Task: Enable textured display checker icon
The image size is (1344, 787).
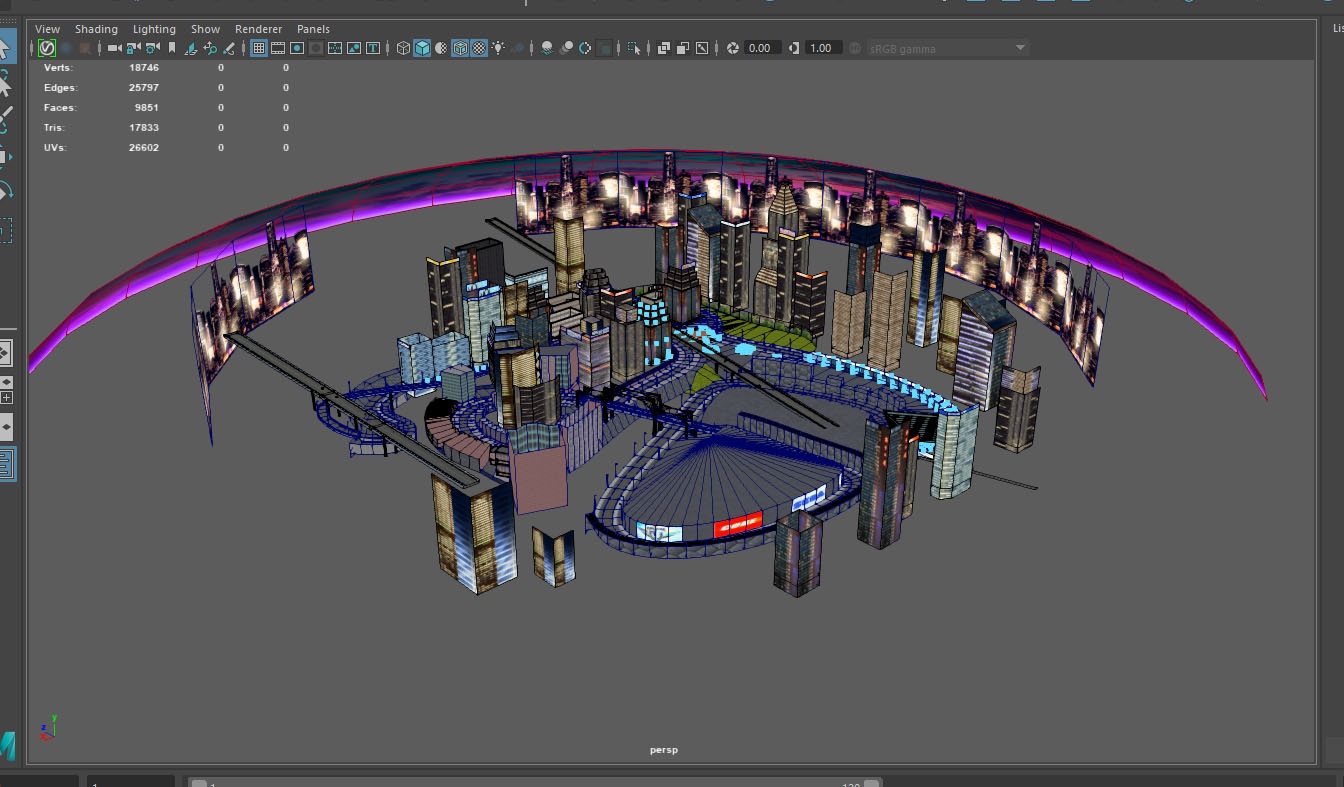Action: point(479,48)
